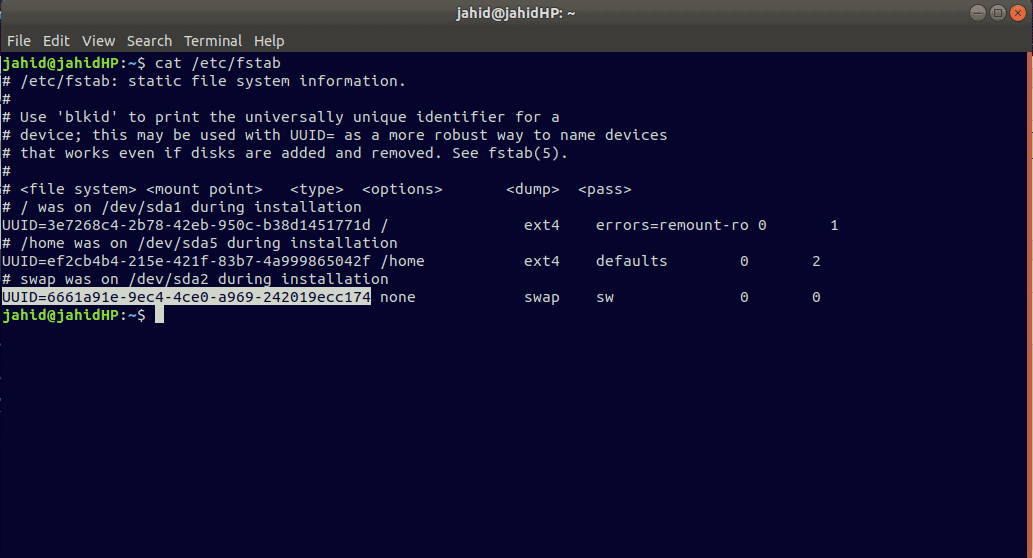Open the File menu
Image resolution: width=1033 pixels, height=558 pixels.
(18, 41)
